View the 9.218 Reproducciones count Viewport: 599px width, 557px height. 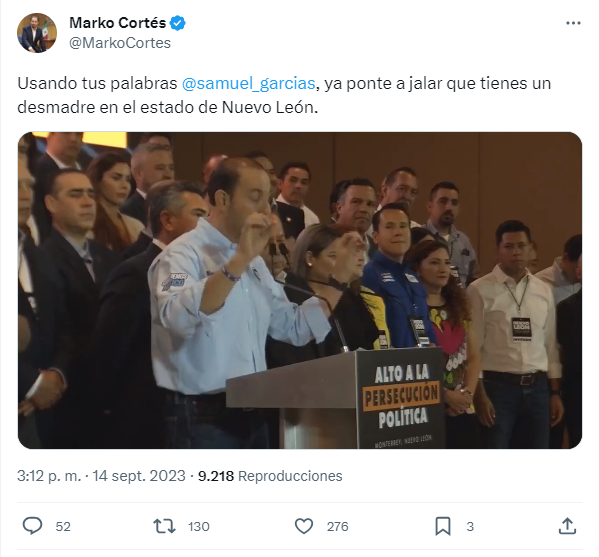pos(270,476)
